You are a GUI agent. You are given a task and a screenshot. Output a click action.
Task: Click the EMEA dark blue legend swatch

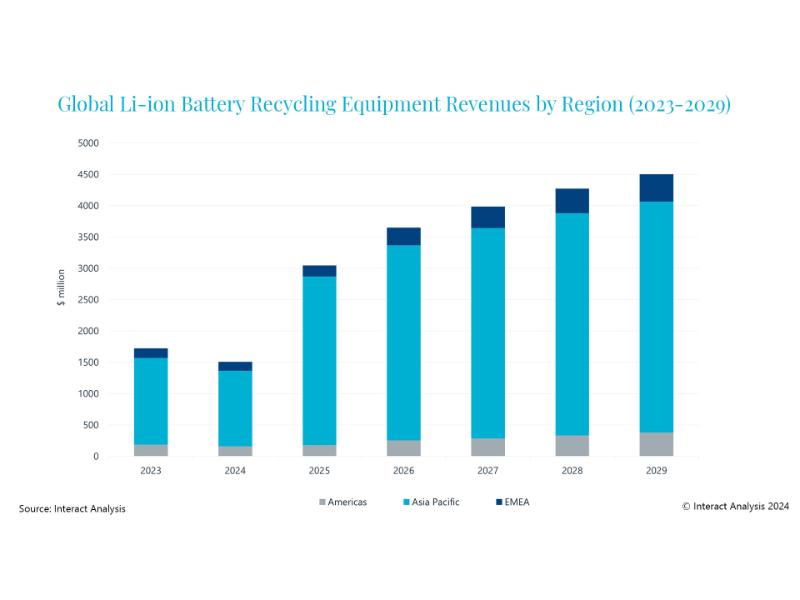click(498, 502)
